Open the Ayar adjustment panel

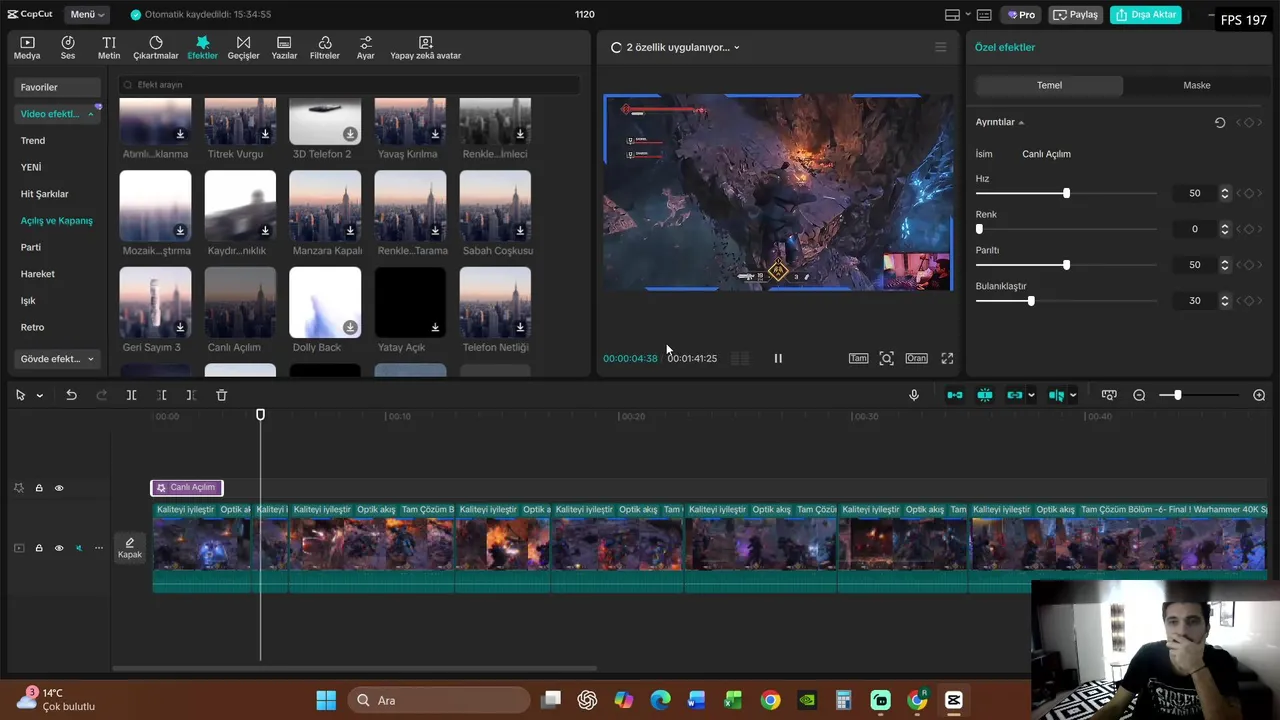coord(366,48)
